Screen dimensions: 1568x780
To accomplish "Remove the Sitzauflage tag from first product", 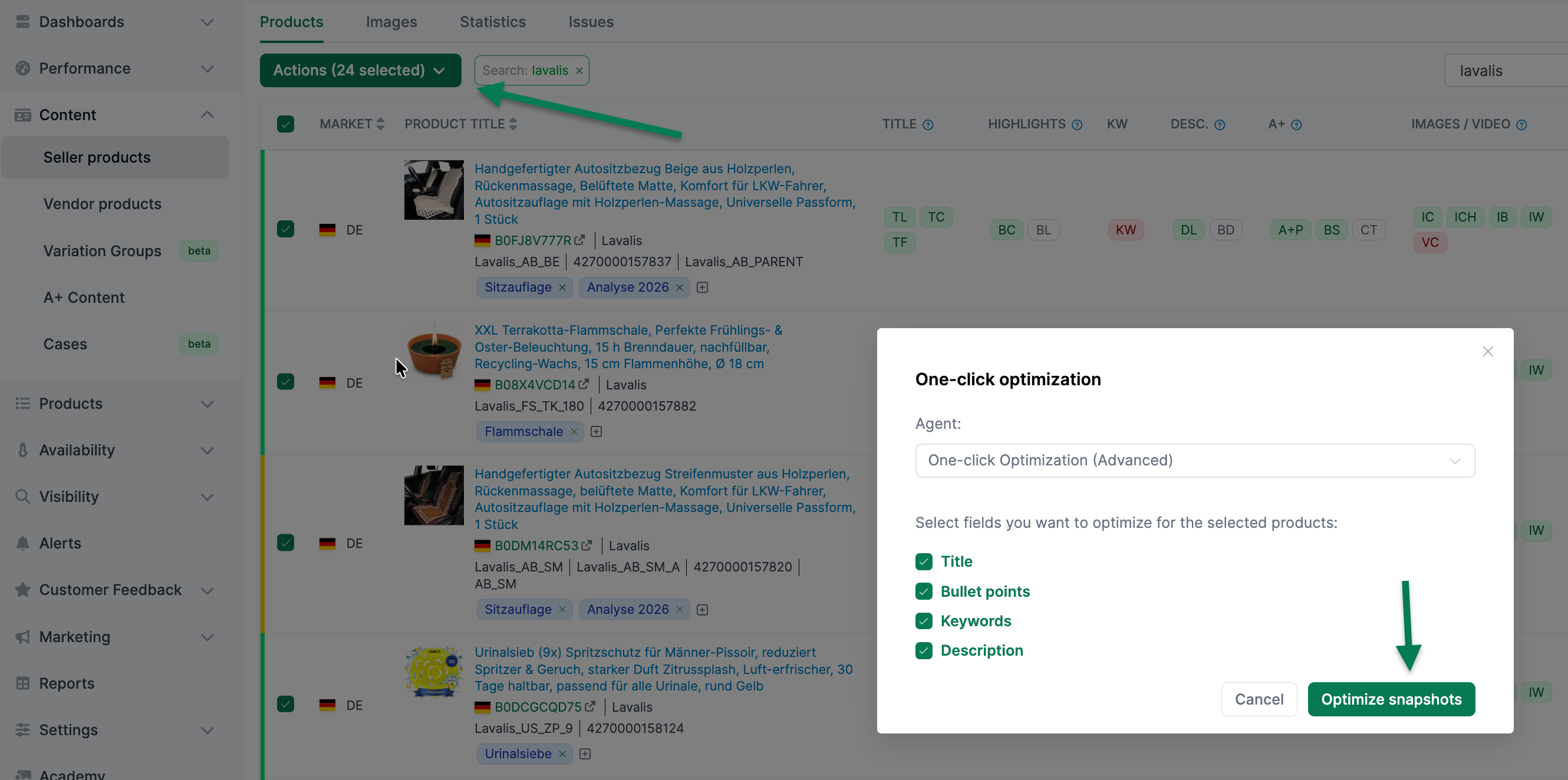I will pyautogui.click(x=562, y=287).
